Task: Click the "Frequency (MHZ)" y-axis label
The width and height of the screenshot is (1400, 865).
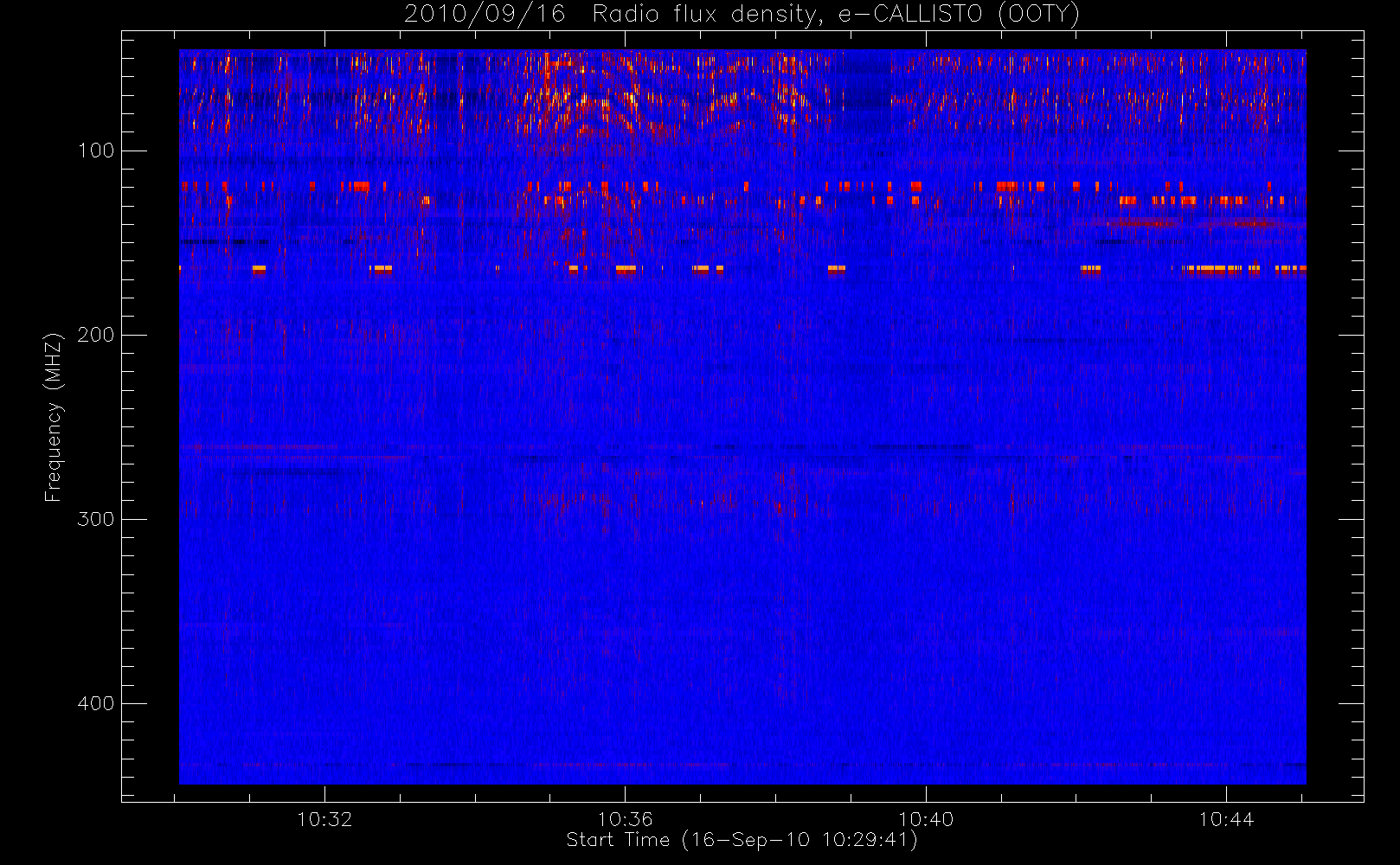Action: click(x=54, y=417)
